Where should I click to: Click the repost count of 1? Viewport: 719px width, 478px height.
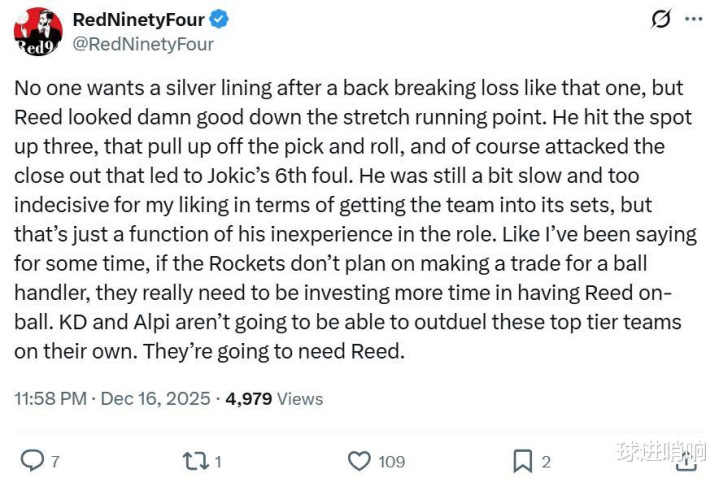point(216,461)
